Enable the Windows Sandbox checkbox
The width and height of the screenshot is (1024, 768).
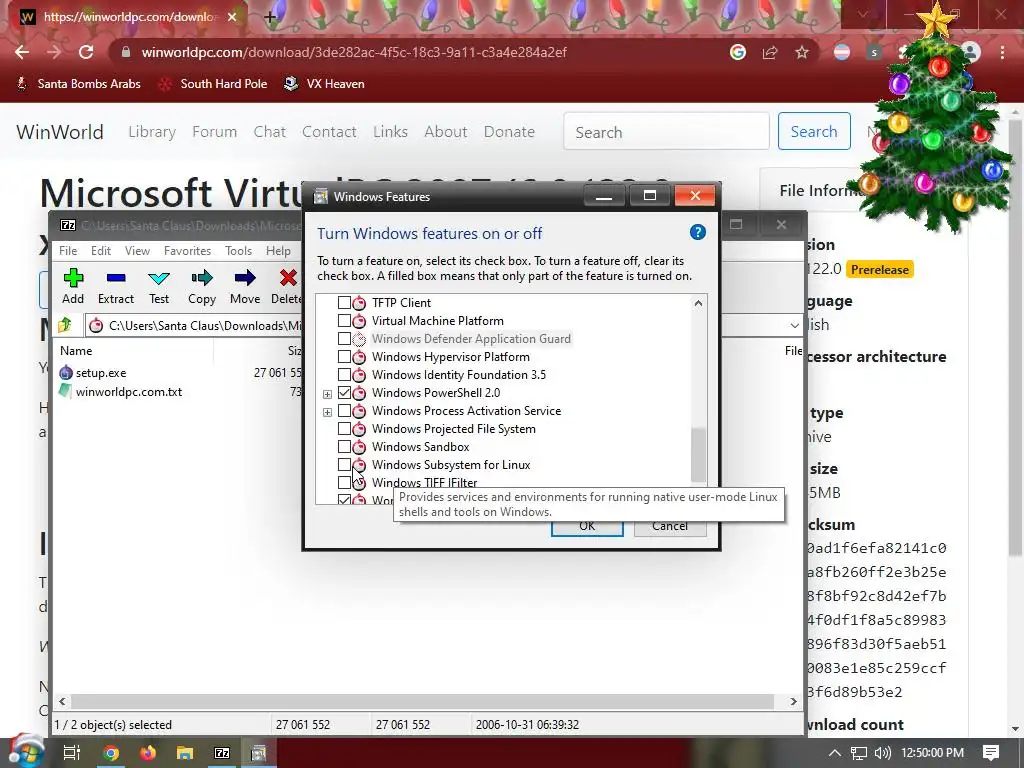(x=344, y=447)
